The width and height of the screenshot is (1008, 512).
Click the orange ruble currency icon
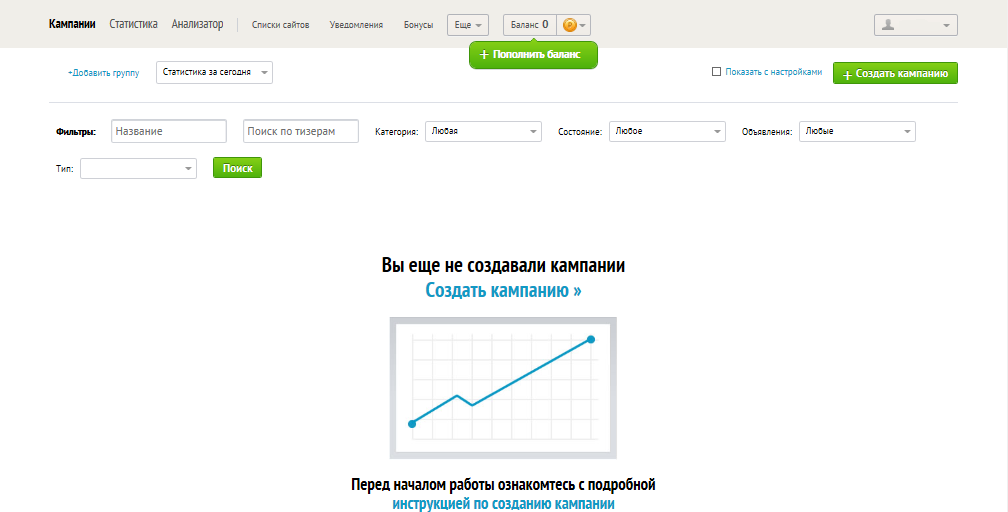click(x=570, y=25)
